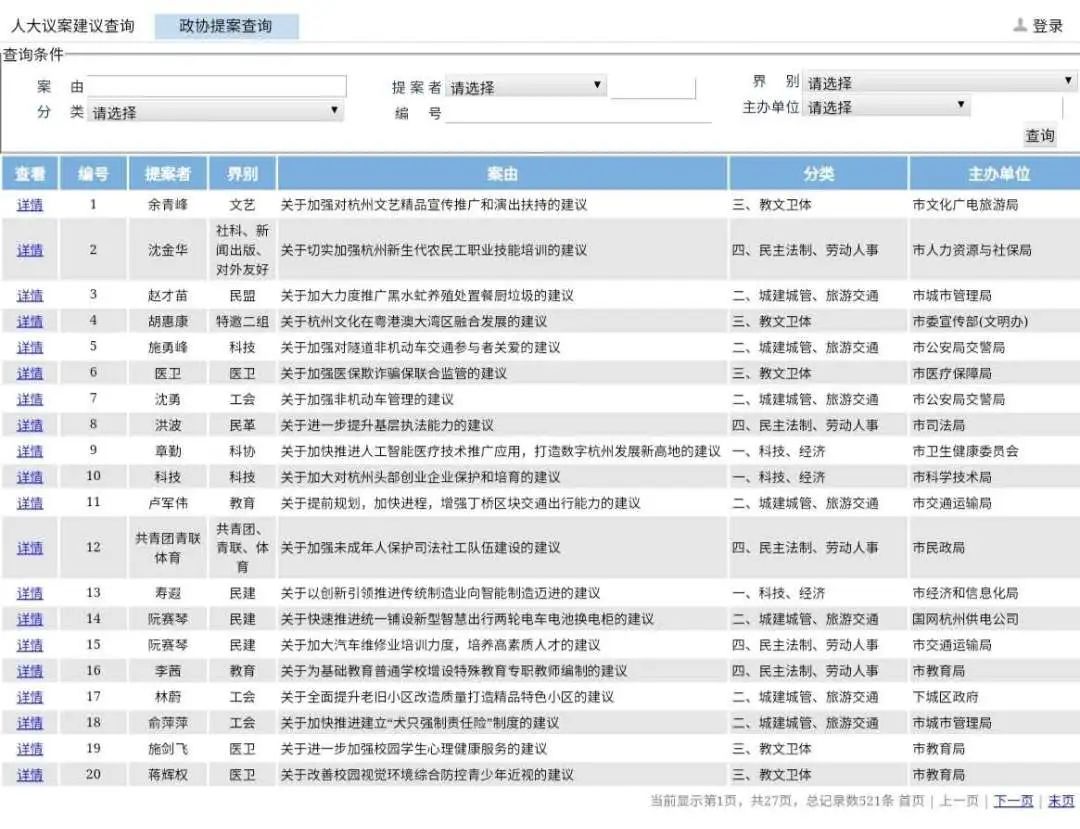Go to next page via 下一页
The image size is (1080, 829).
(1013, 801)
